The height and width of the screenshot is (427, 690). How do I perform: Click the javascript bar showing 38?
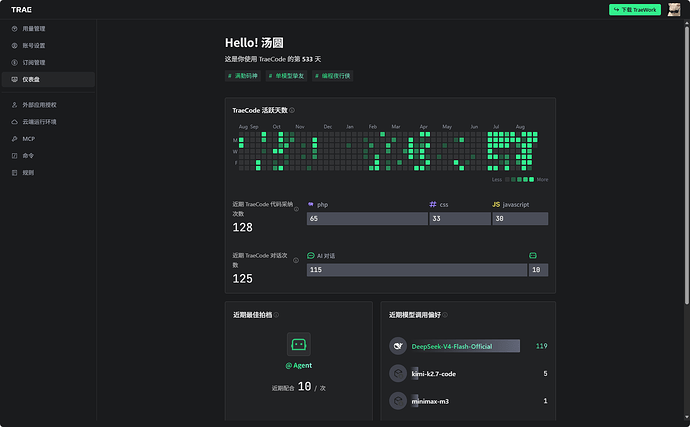pyautogui.click(x=520, y=218)
